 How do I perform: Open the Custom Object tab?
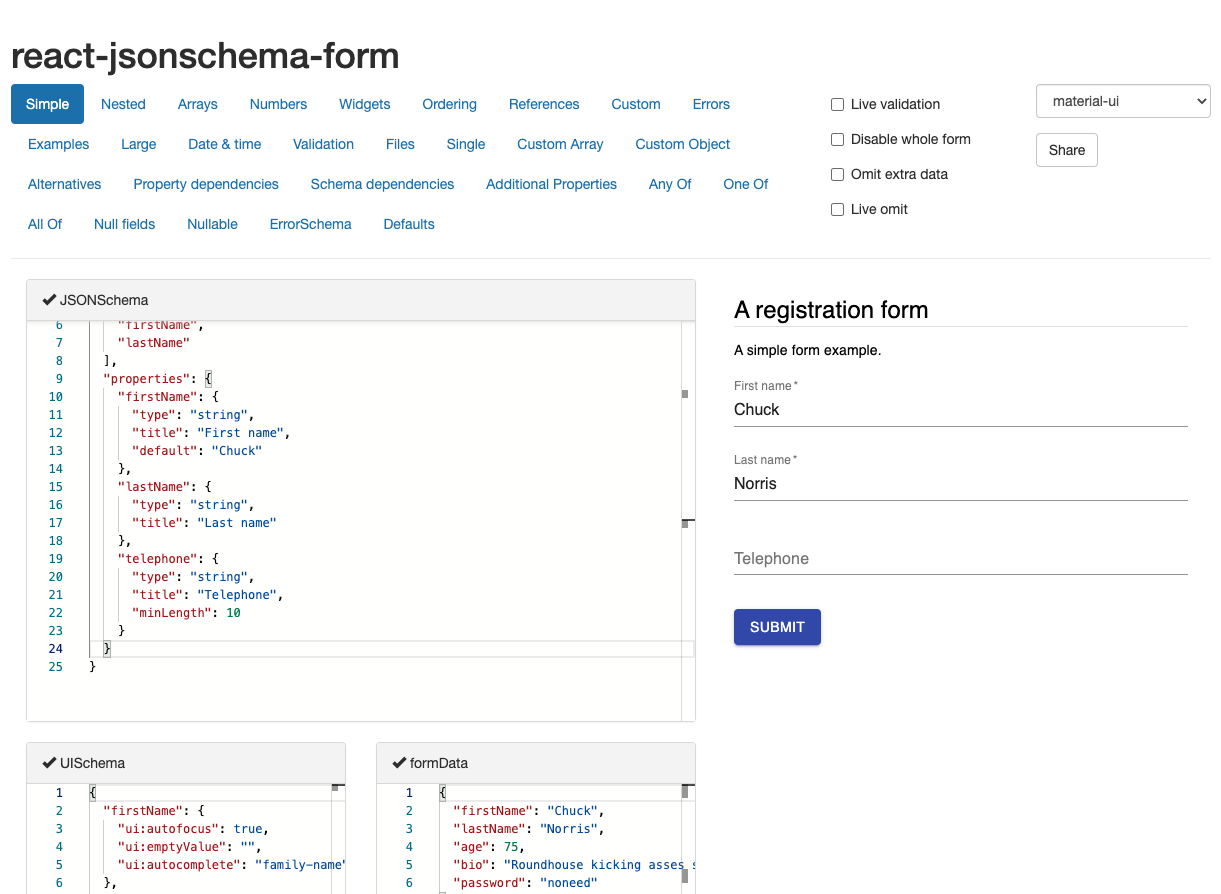coord(683,144)
